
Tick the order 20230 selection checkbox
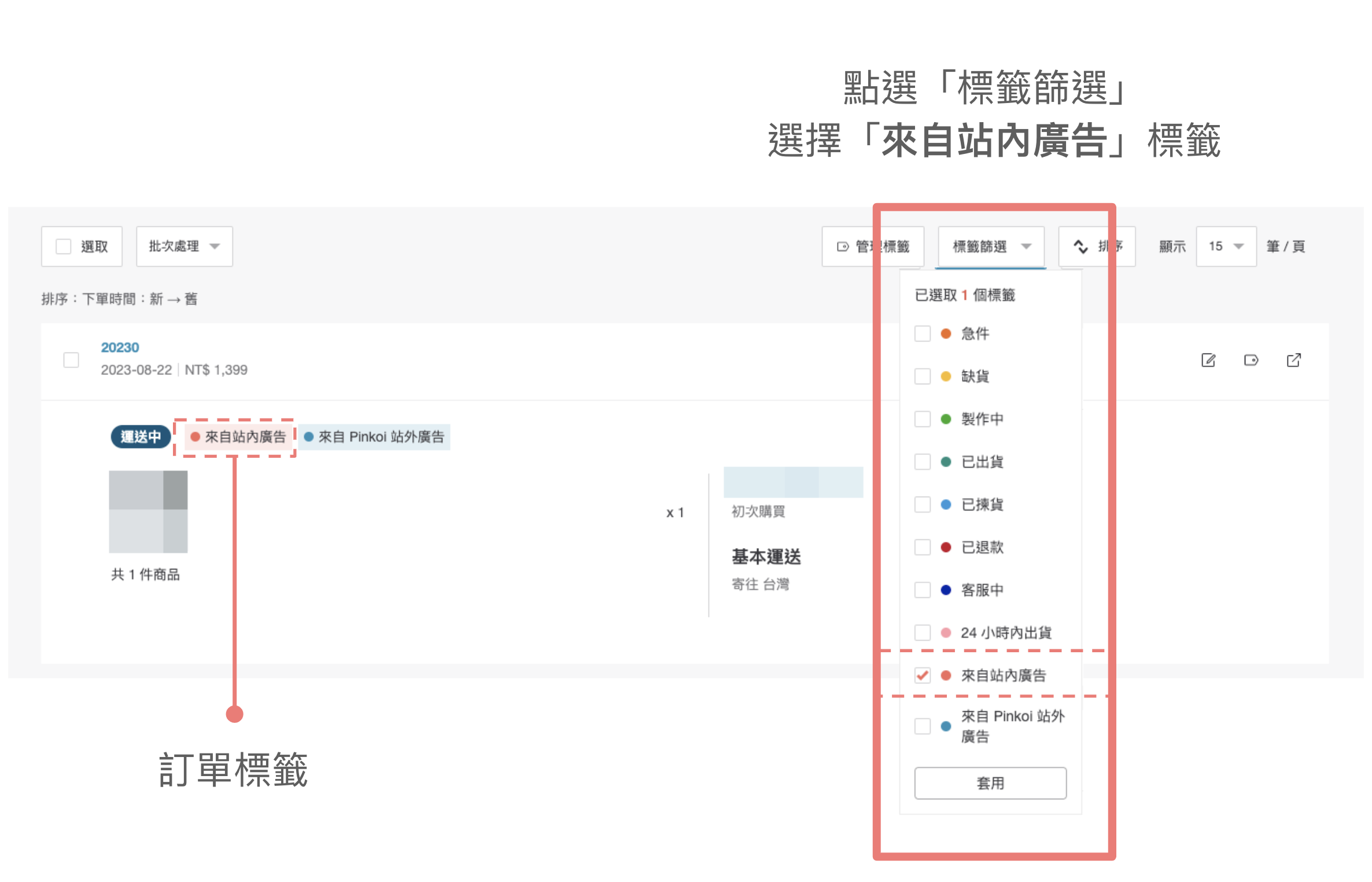[71, 361]
